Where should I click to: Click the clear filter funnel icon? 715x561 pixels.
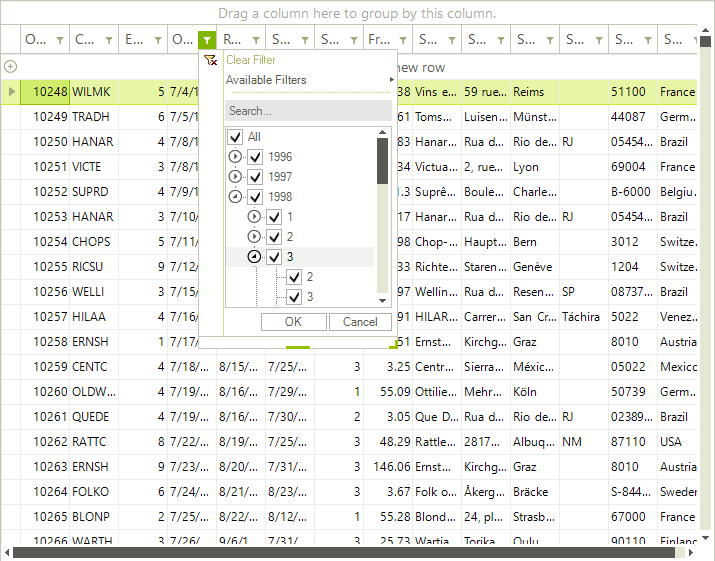click(x=210, y=60)
